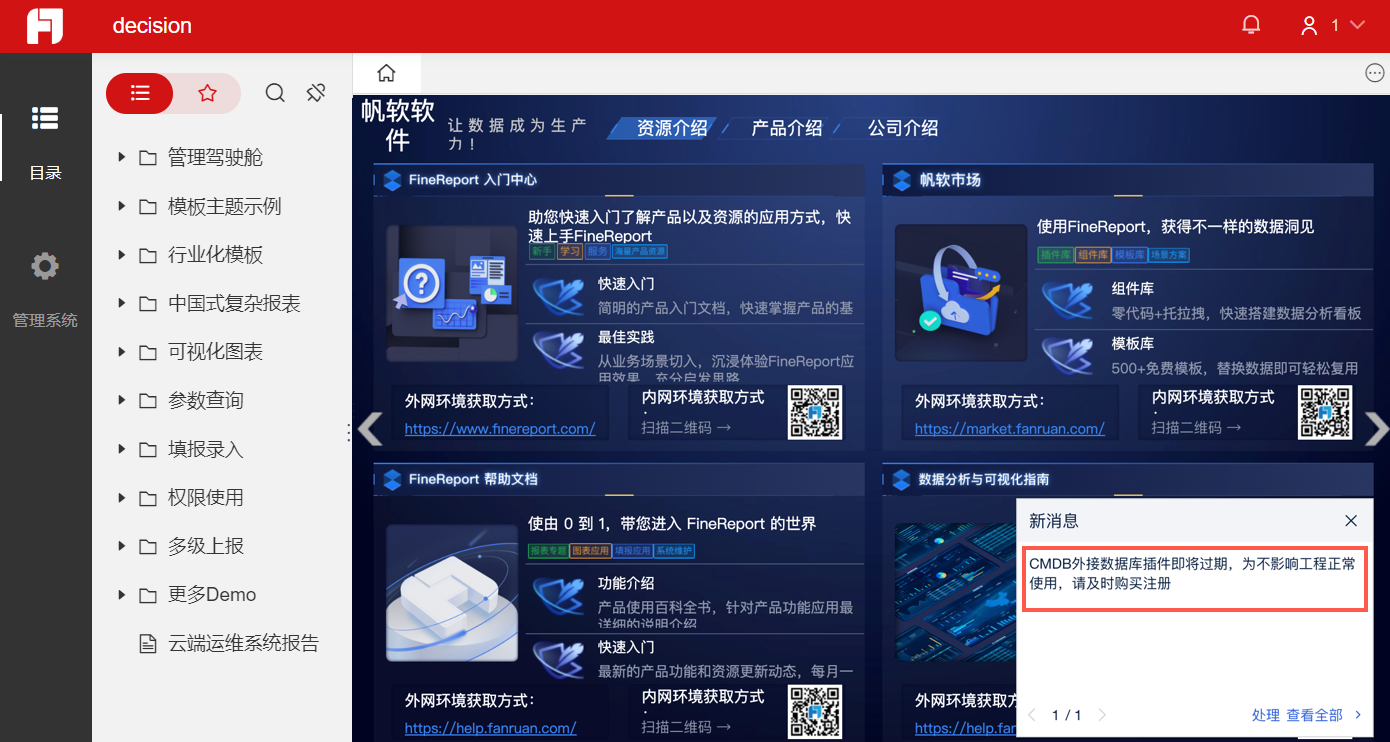
Task: Click the FineReport 帮助文档 card title
Action: click(x=473, y=479)
